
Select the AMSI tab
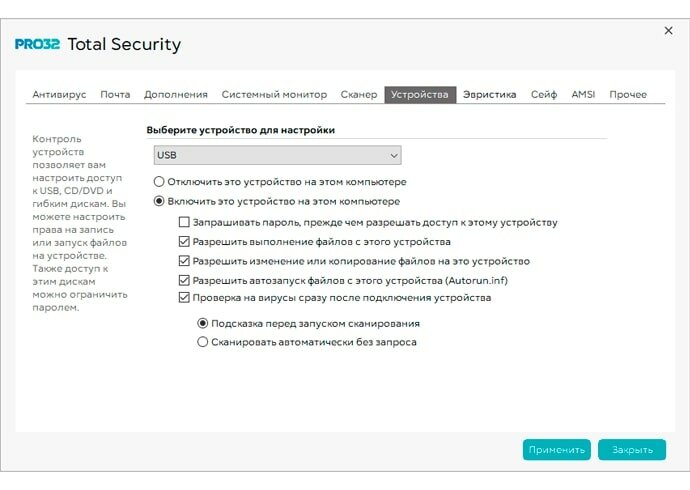tap(583, 95)
